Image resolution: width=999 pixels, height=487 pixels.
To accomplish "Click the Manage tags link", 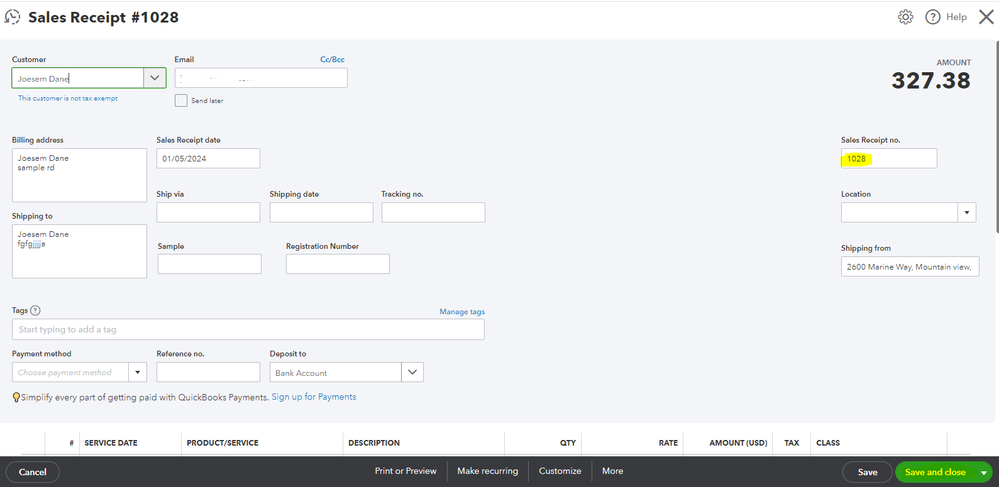I will pos(462,312).
